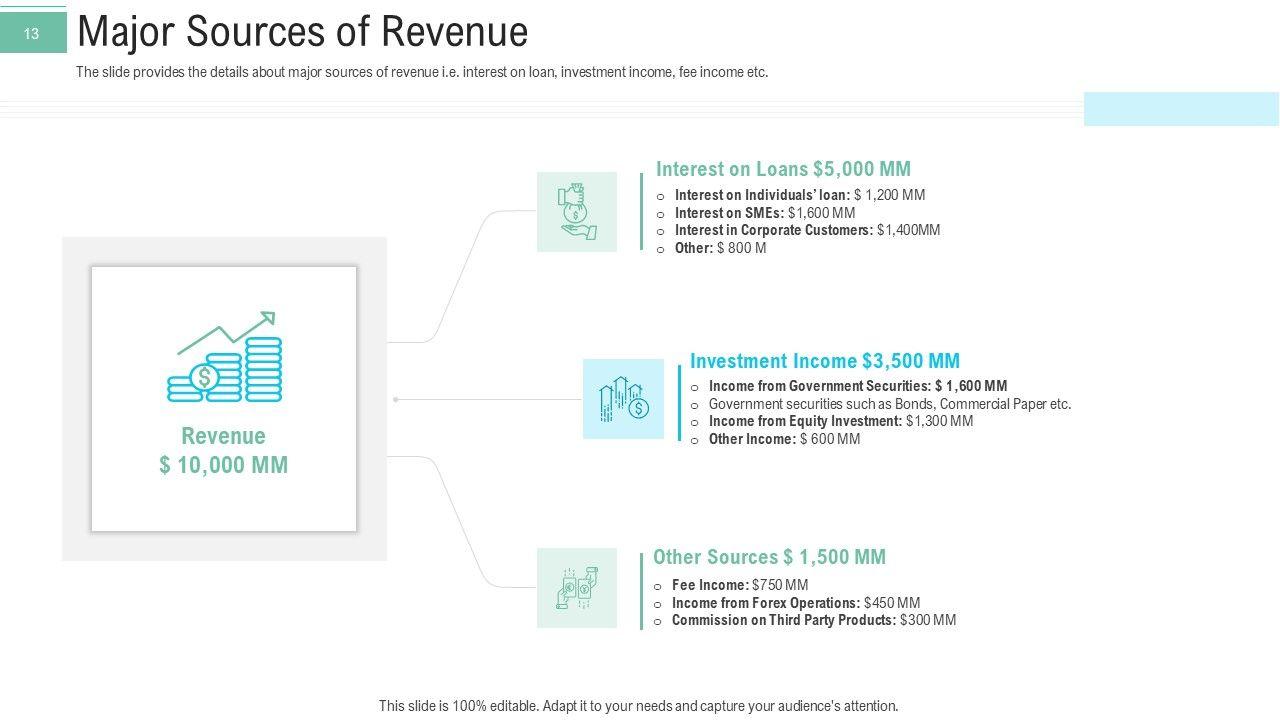1280x720 pixels.
Task: Click the Major Sources of Revenue title
Action: [x=302, y=32]
